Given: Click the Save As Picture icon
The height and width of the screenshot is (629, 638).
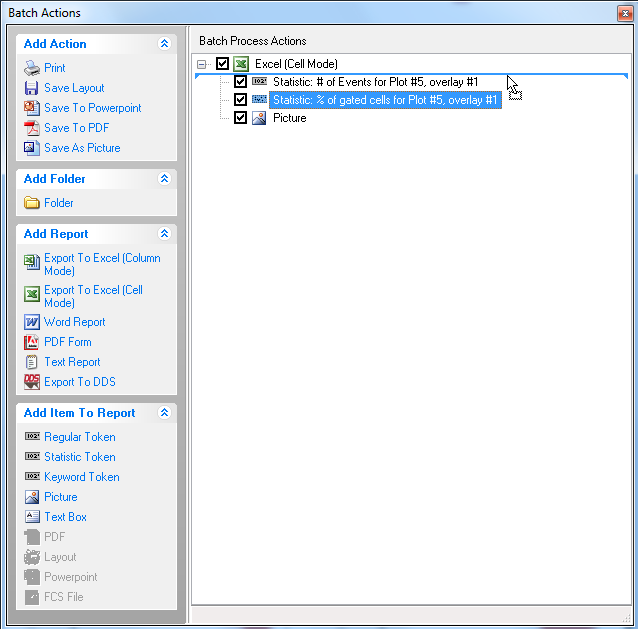Looking at the screenshot, I should tap(32, 148).
